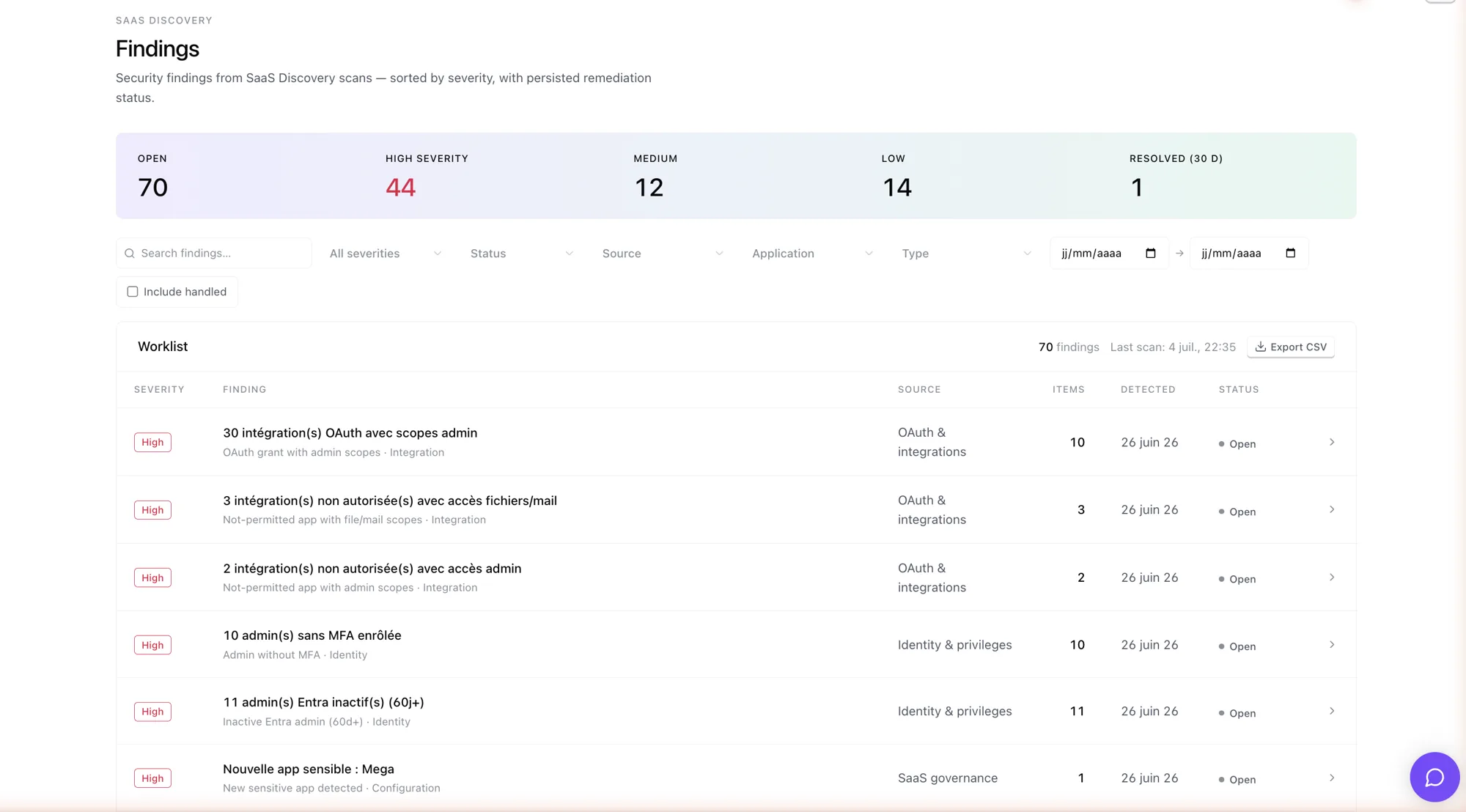This screenshot has width=1466, height=812.
Task: Click items count 11 on Entra row
Action: 1078,712
